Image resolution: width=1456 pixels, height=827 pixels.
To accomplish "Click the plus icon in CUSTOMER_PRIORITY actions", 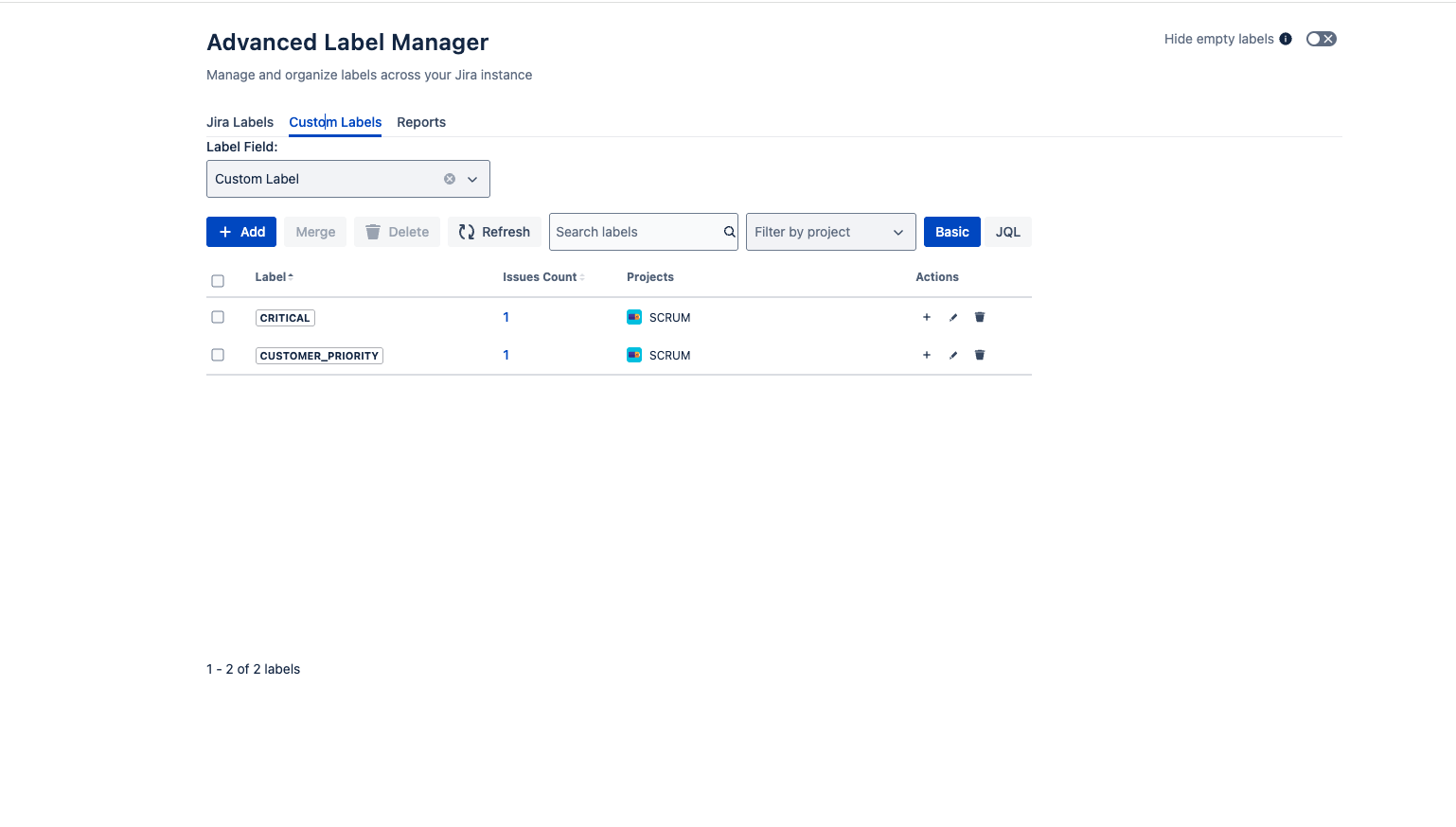I will [926, 355].
